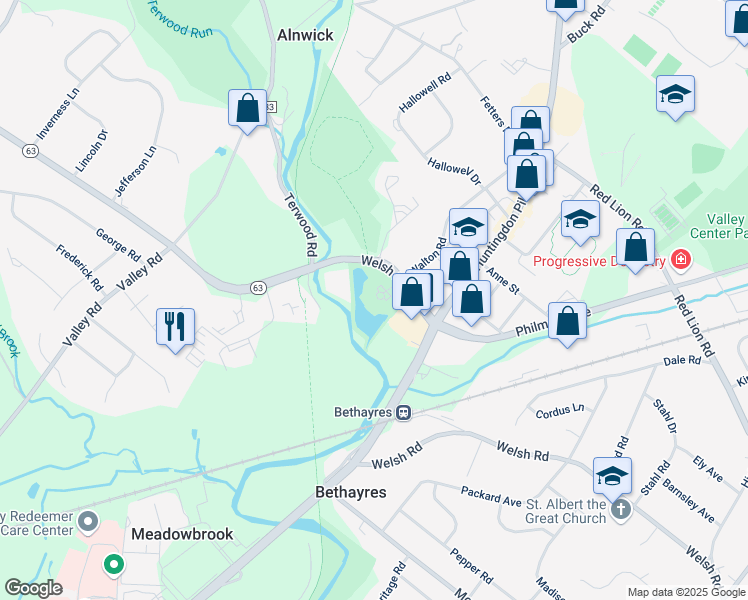Click the graduation cap marker in the upper right

675,97
